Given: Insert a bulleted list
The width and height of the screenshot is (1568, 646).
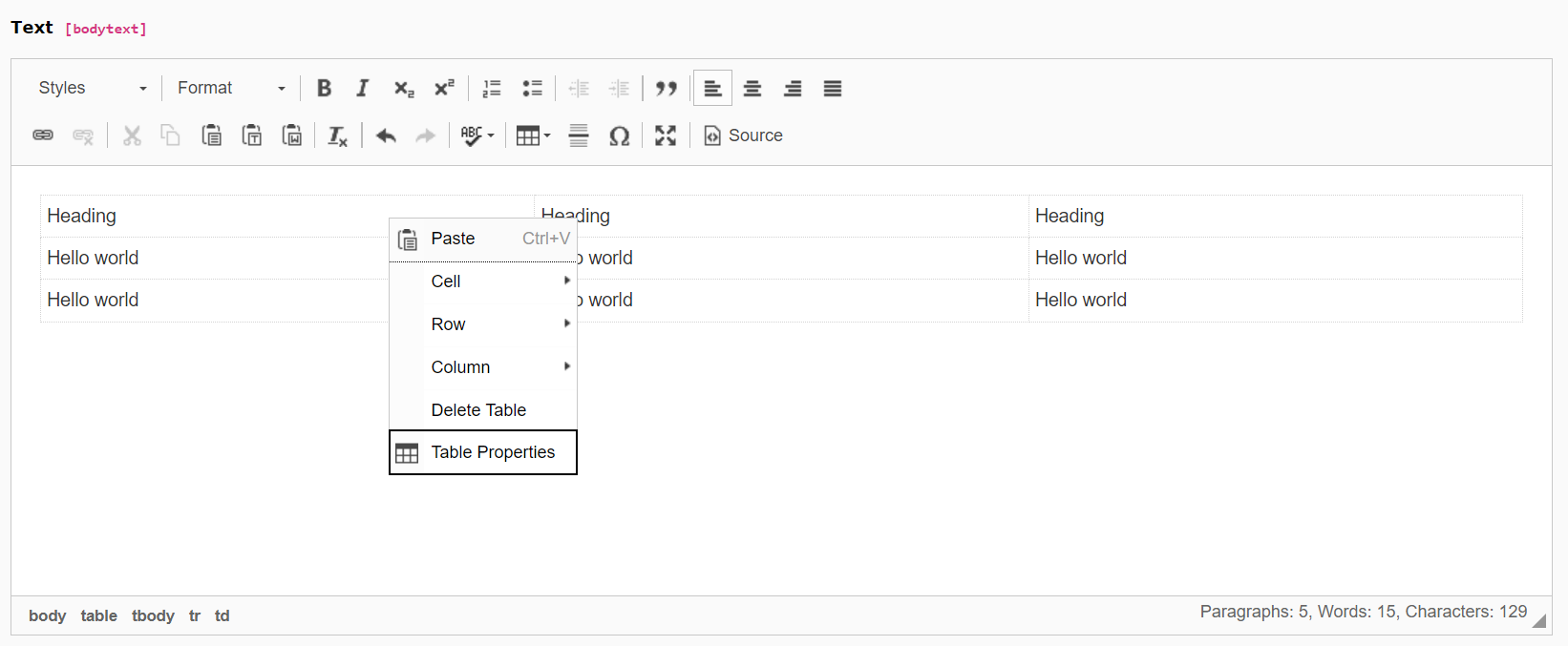Looking at the screenshot, I should (x=532, y=88).
